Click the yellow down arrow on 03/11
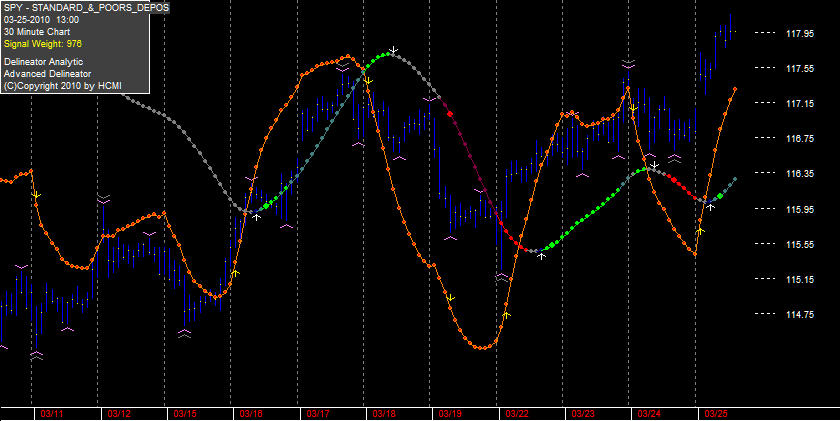 click(x=36, y=194)
